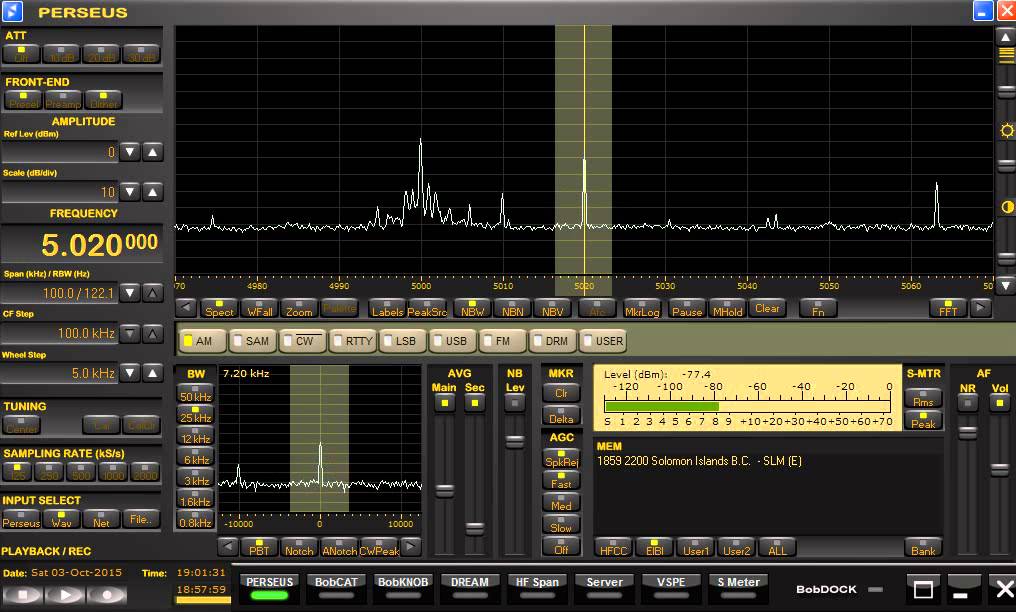Toggle NBW noise blanker
The width and height of the screenshot is (1016, 612).
click(472, 308)
